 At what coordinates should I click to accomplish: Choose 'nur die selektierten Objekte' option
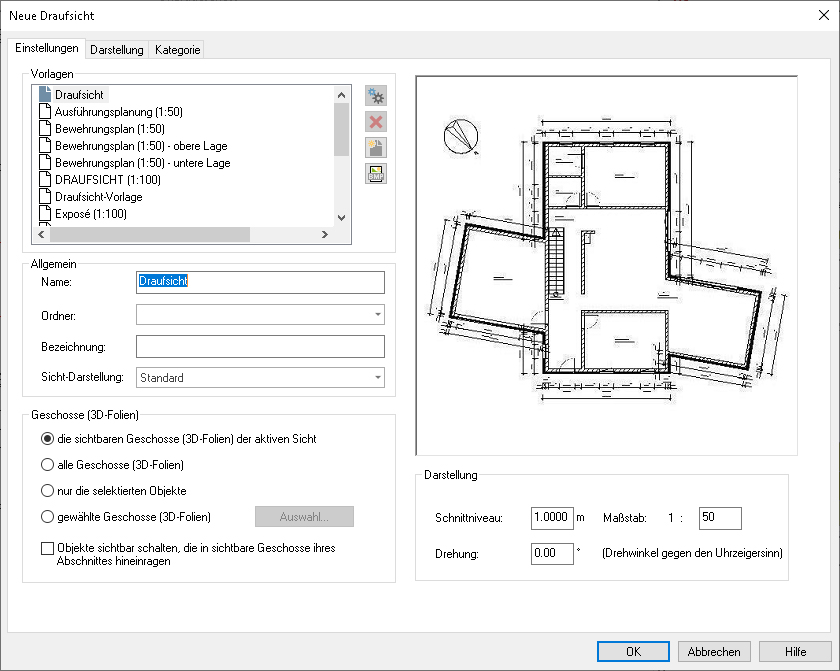coord(48,491)
